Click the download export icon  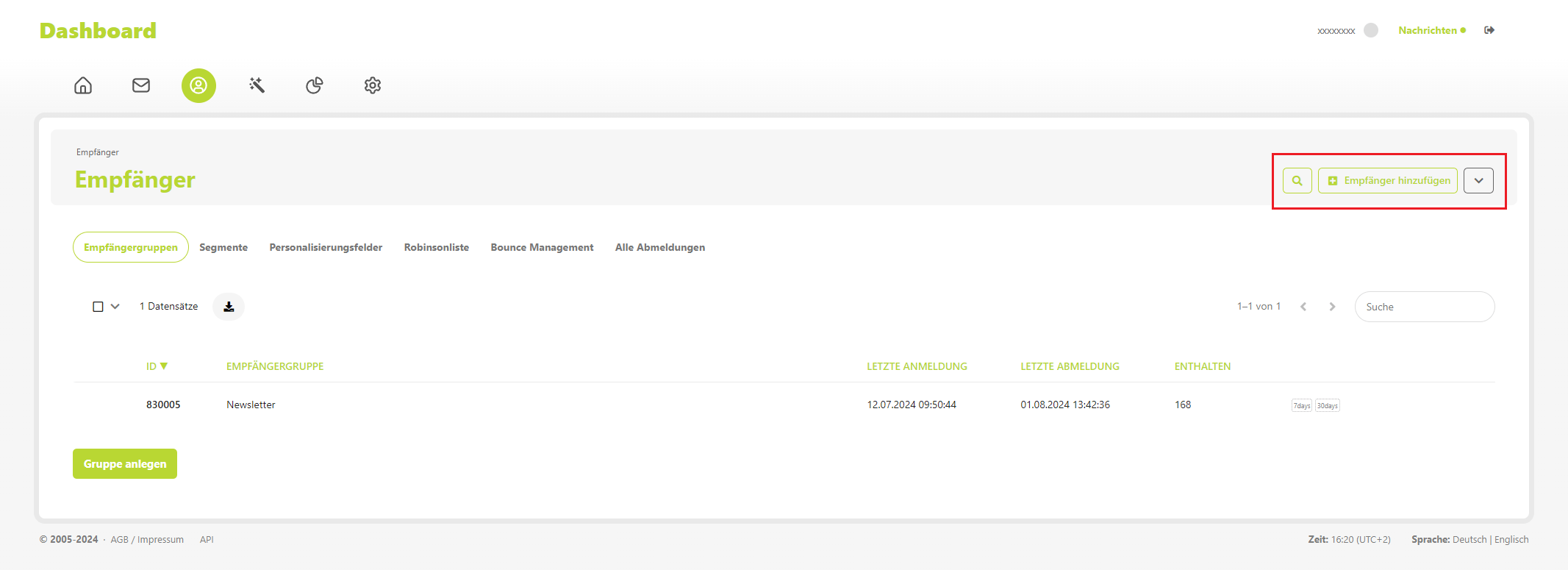pyautogui.click(x=229, y=307)
